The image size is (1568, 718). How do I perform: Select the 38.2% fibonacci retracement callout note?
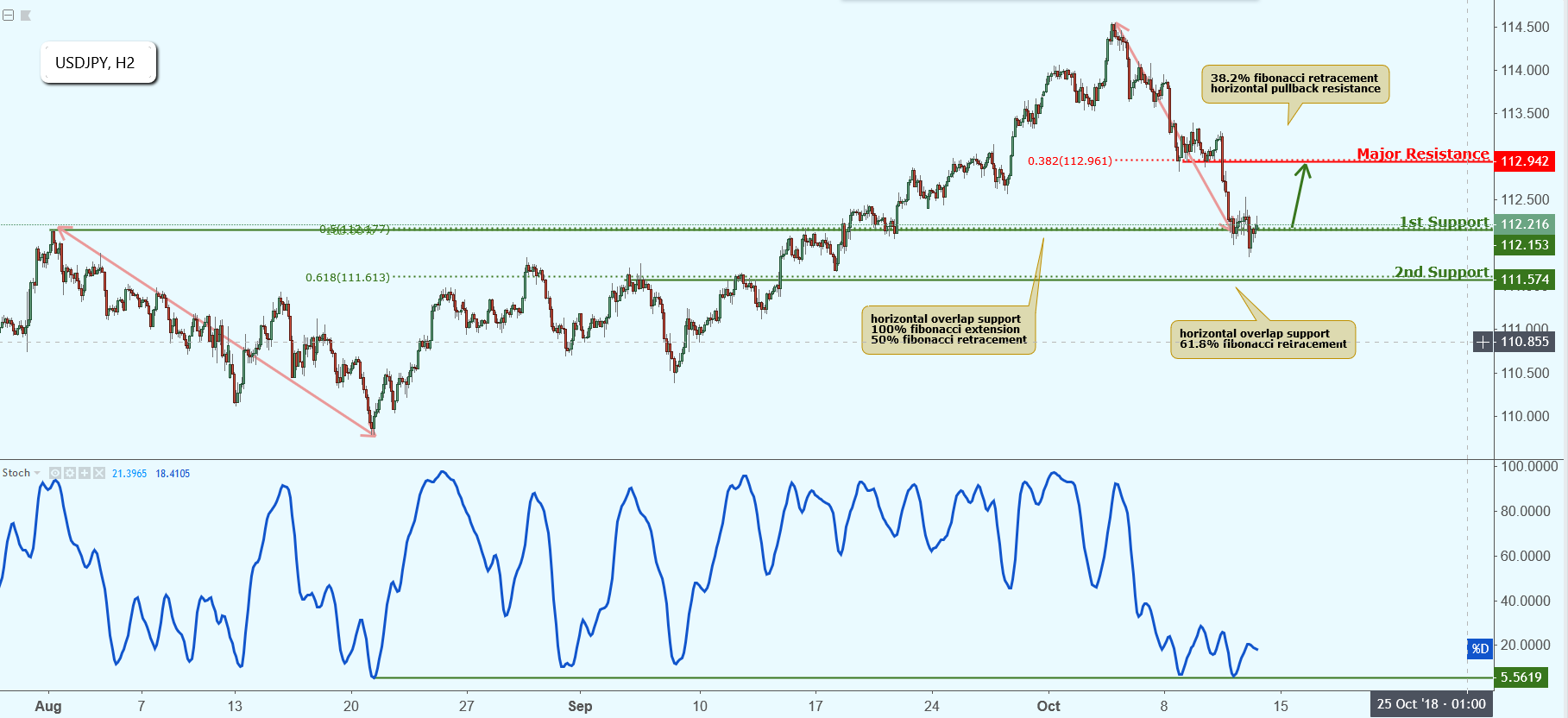[1295, 84]
